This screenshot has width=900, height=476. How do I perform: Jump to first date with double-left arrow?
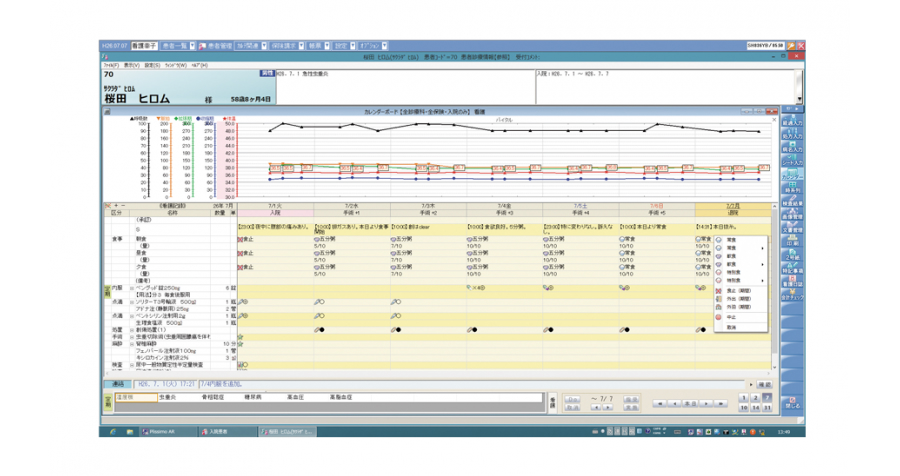(x=660, y=404)
